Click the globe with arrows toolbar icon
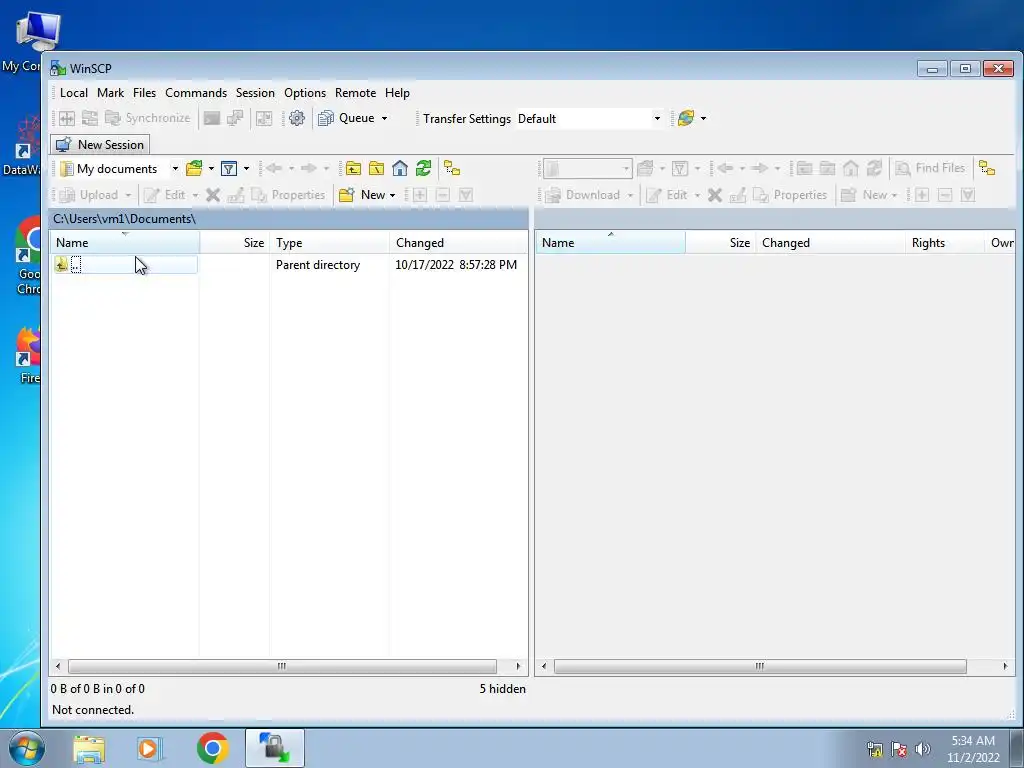1024x768 pixels. (x=686, y=118)
